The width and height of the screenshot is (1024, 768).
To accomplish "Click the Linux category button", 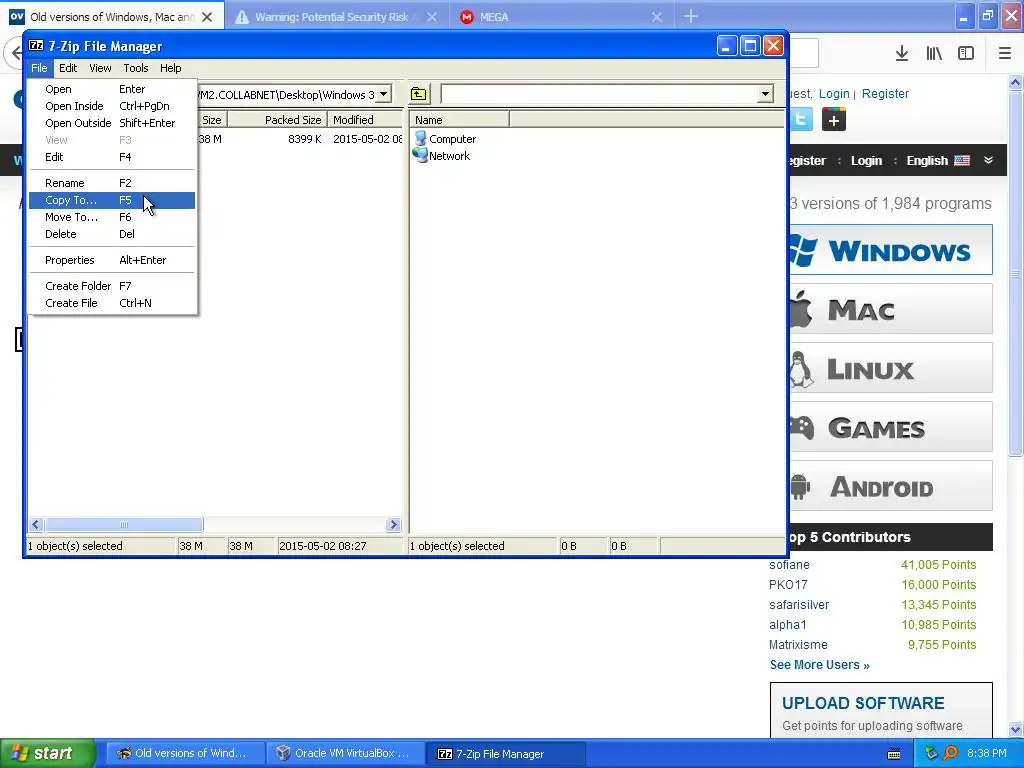I will tap(891, 368).
